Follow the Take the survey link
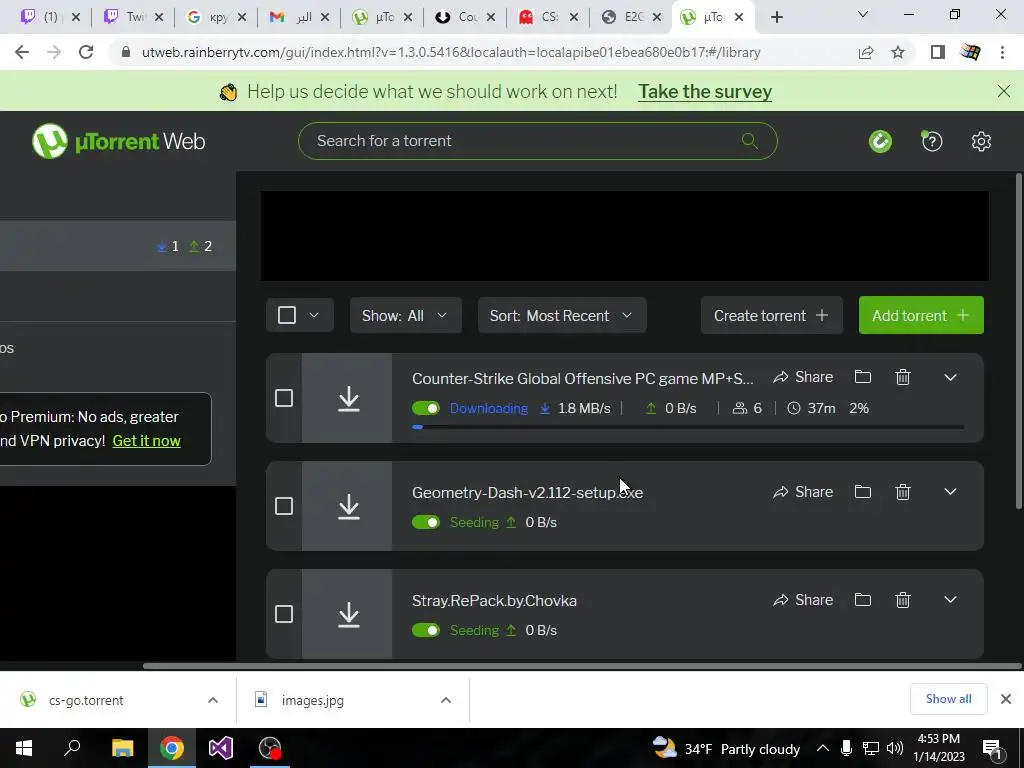 coord(705,91)
